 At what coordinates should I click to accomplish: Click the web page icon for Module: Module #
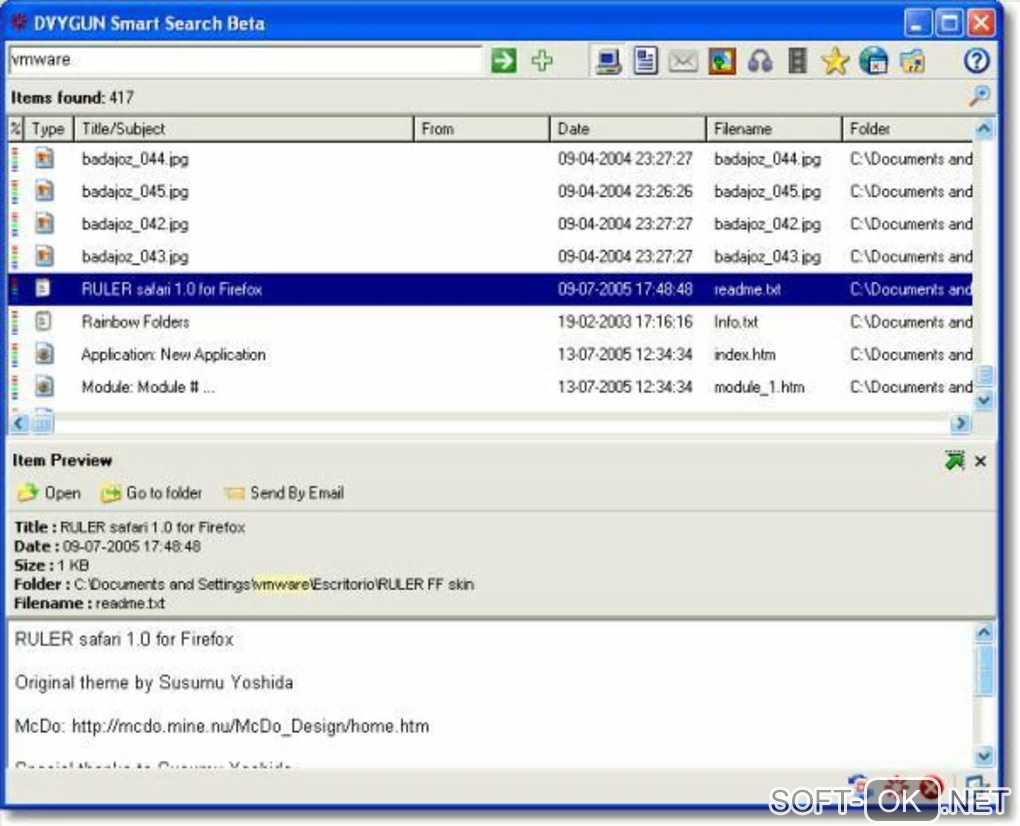coord(44,386)
